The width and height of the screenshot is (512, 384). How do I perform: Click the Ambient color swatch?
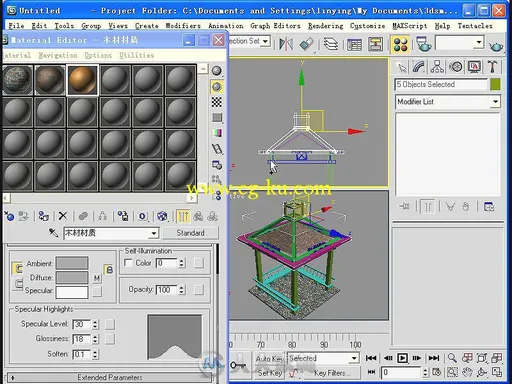click(x=72, y=263)
